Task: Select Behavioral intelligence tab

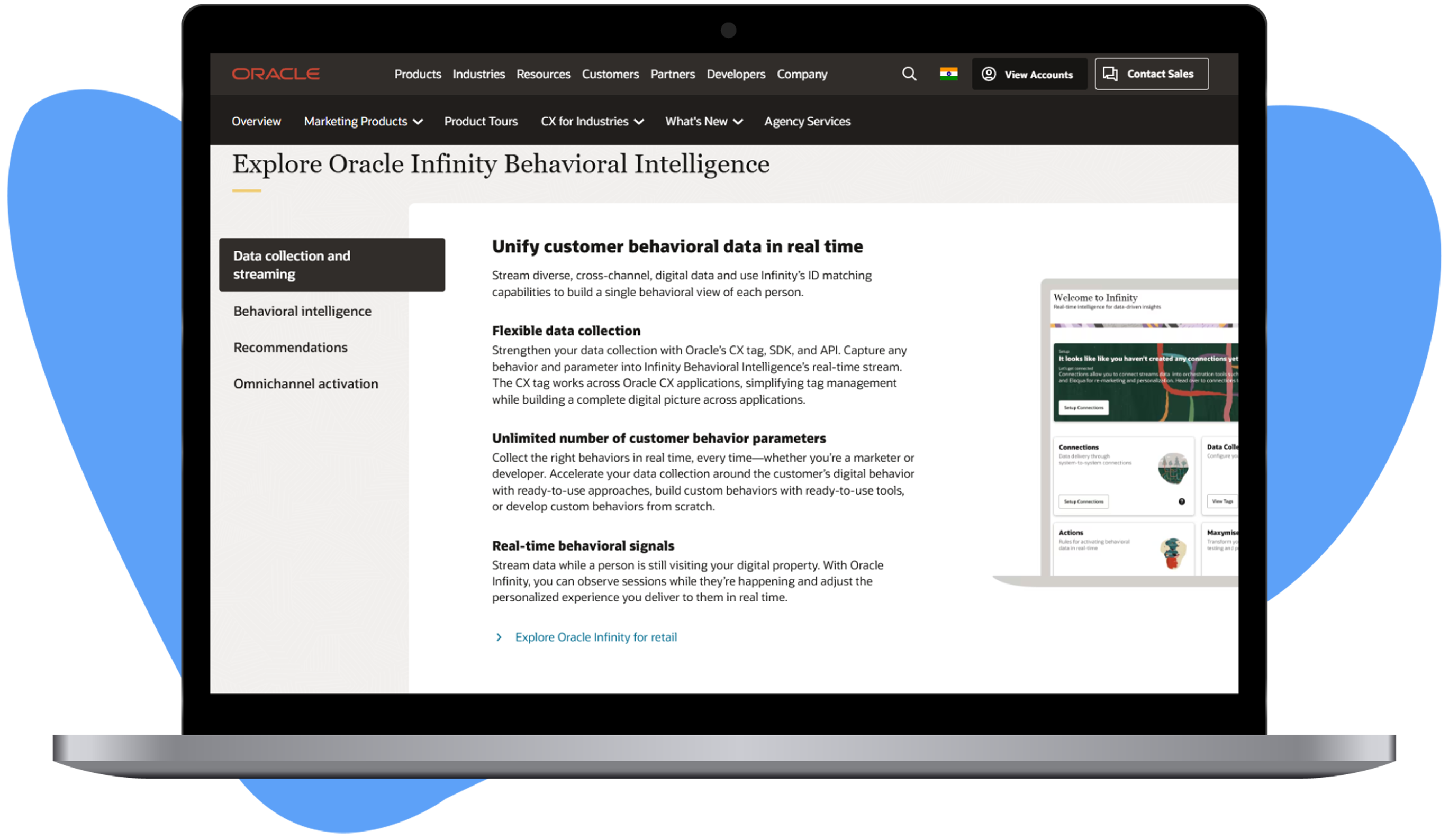Action: pyautogui.click(x=303, y=312)
